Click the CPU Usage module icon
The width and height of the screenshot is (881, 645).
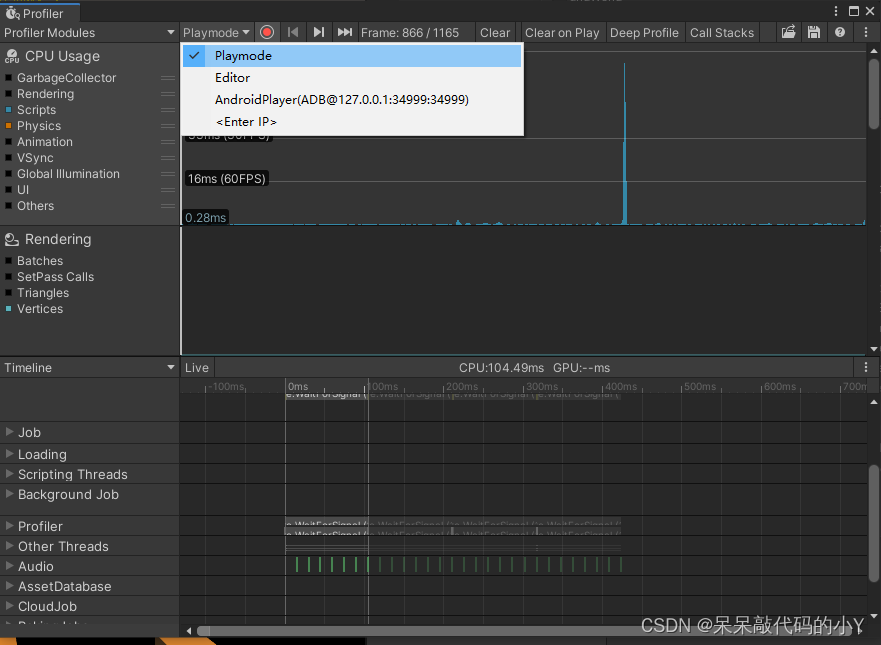point(12,56)
